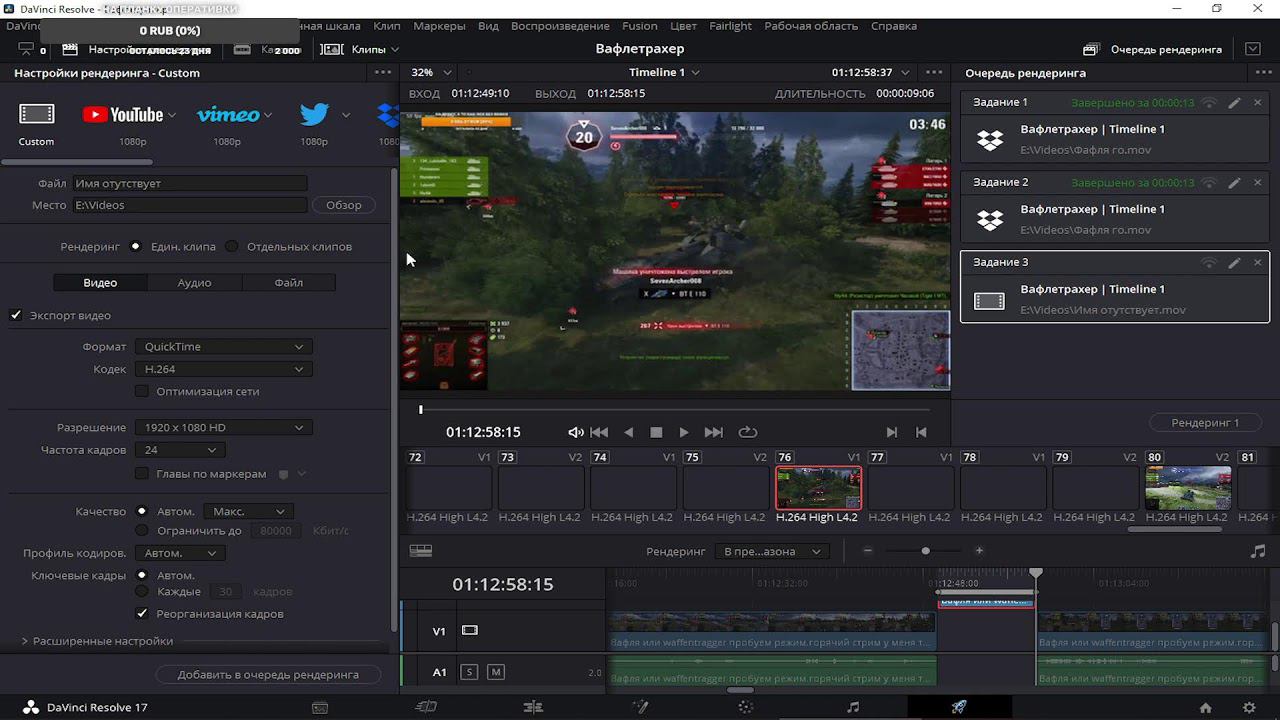Edit render job Задание 3
Image resolution: width=1280 pixels, height=720 pixels.
1234,262
